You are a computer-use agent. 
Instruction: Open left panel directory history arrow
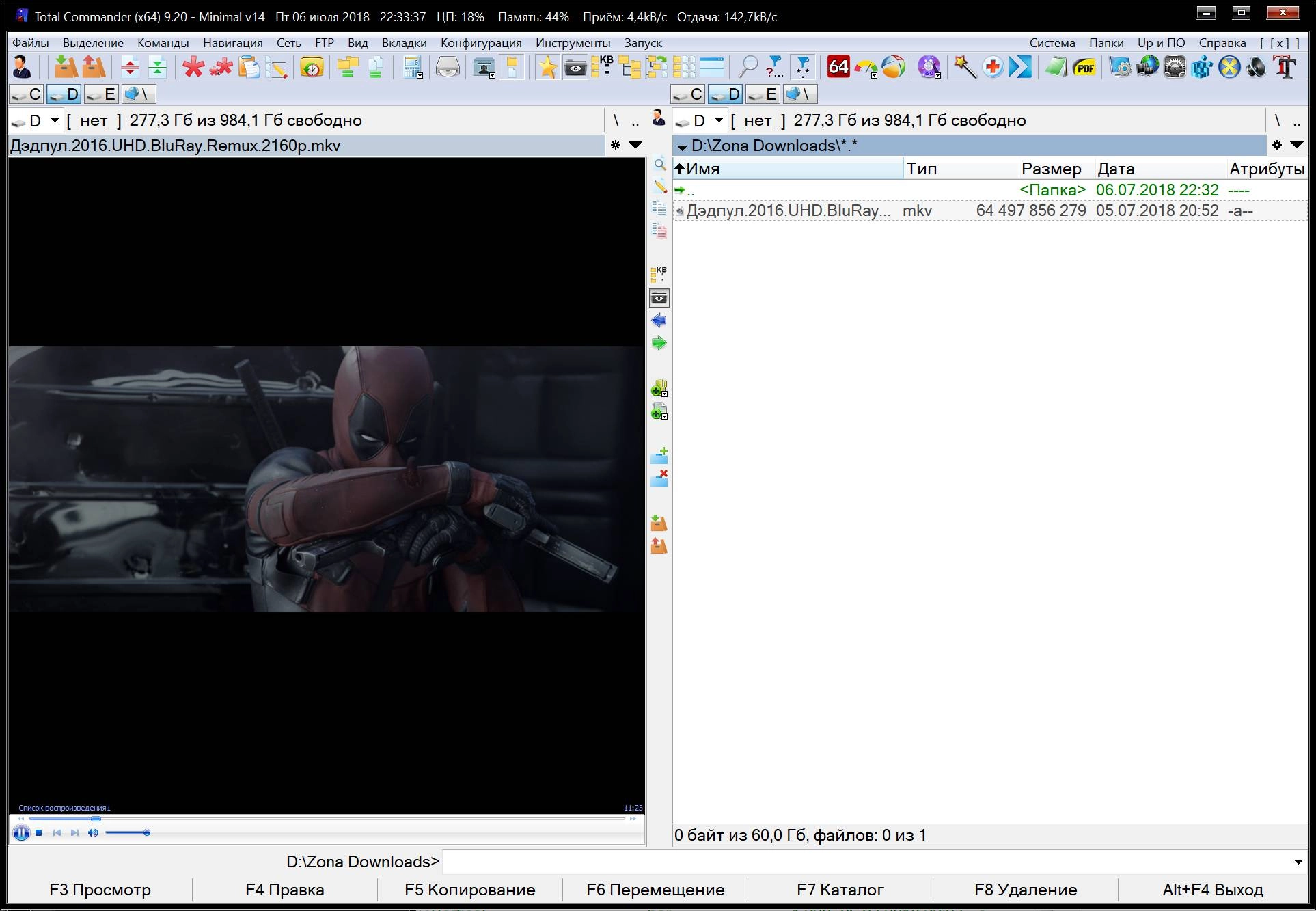click(x=635, y=145)
